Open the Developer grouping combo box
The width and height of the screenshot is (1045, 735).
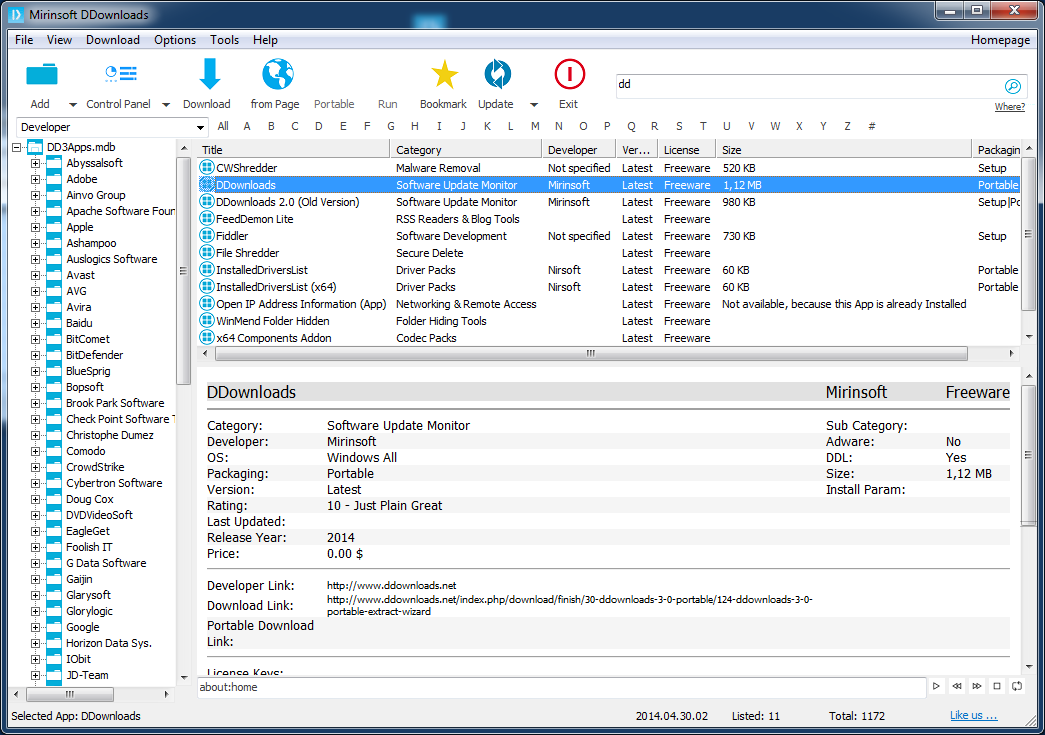click(x=111, y=127)
